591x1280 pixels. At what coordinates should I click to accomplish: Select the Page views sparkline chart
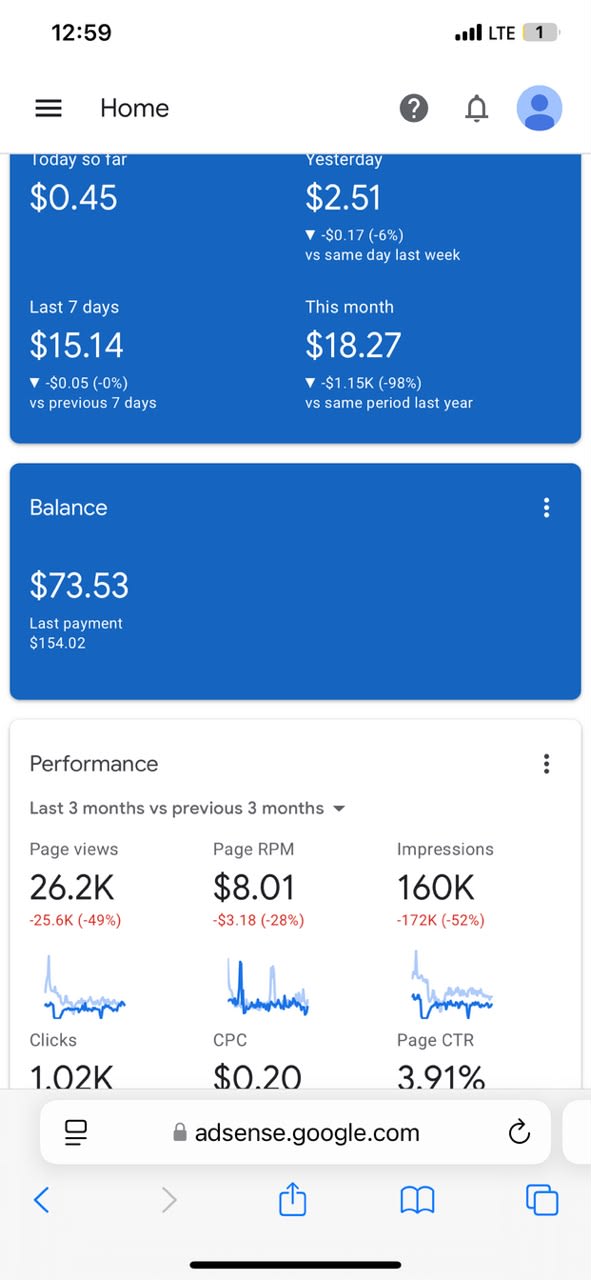[x=84, y=986]
